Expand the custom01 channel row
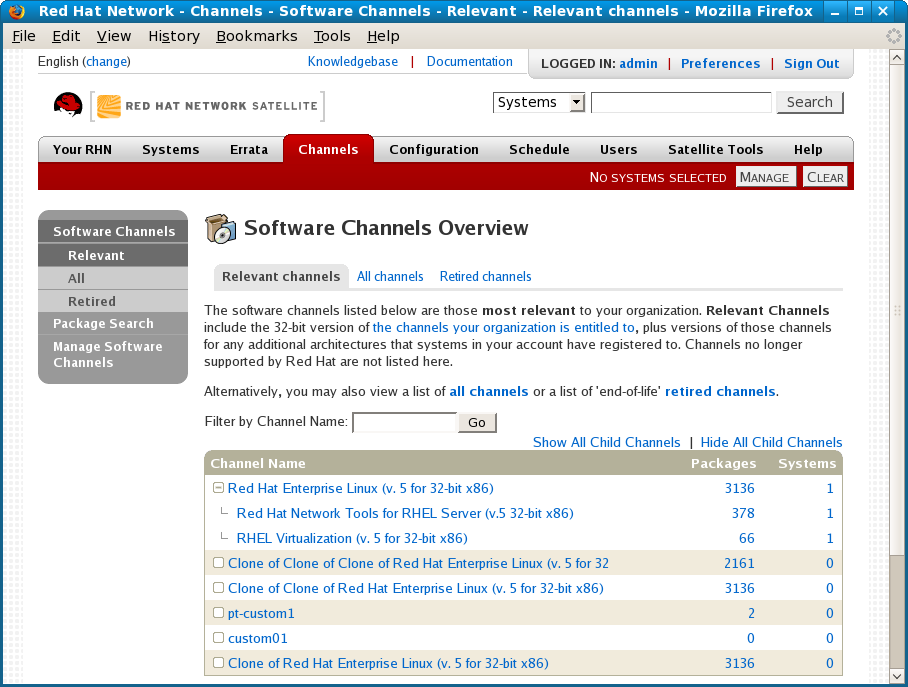 pos(218,637)
